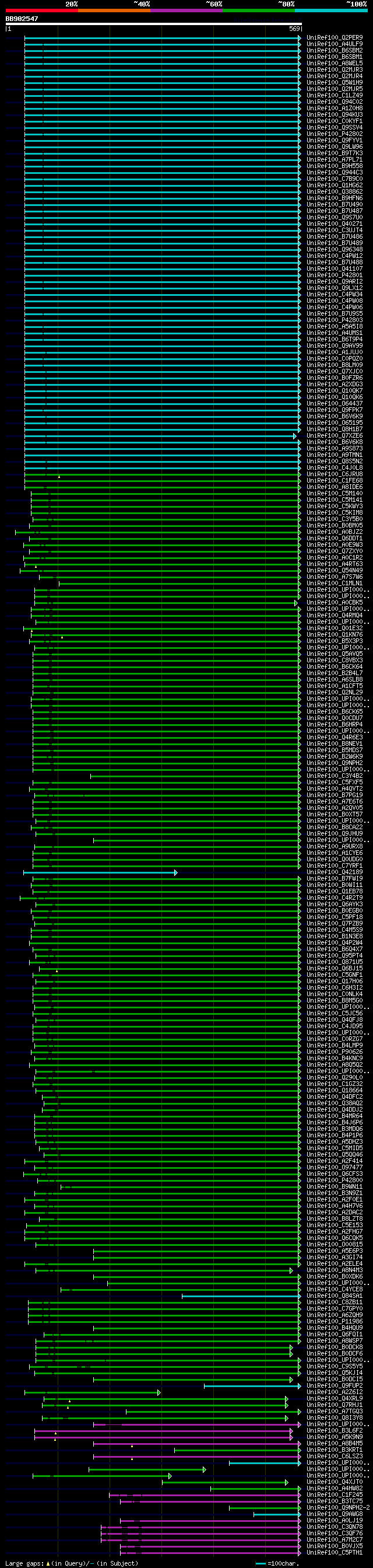
Task: Select hit UniRef100_Q9AWG8
Action: pyautogui.click(x=335, y=1514)
